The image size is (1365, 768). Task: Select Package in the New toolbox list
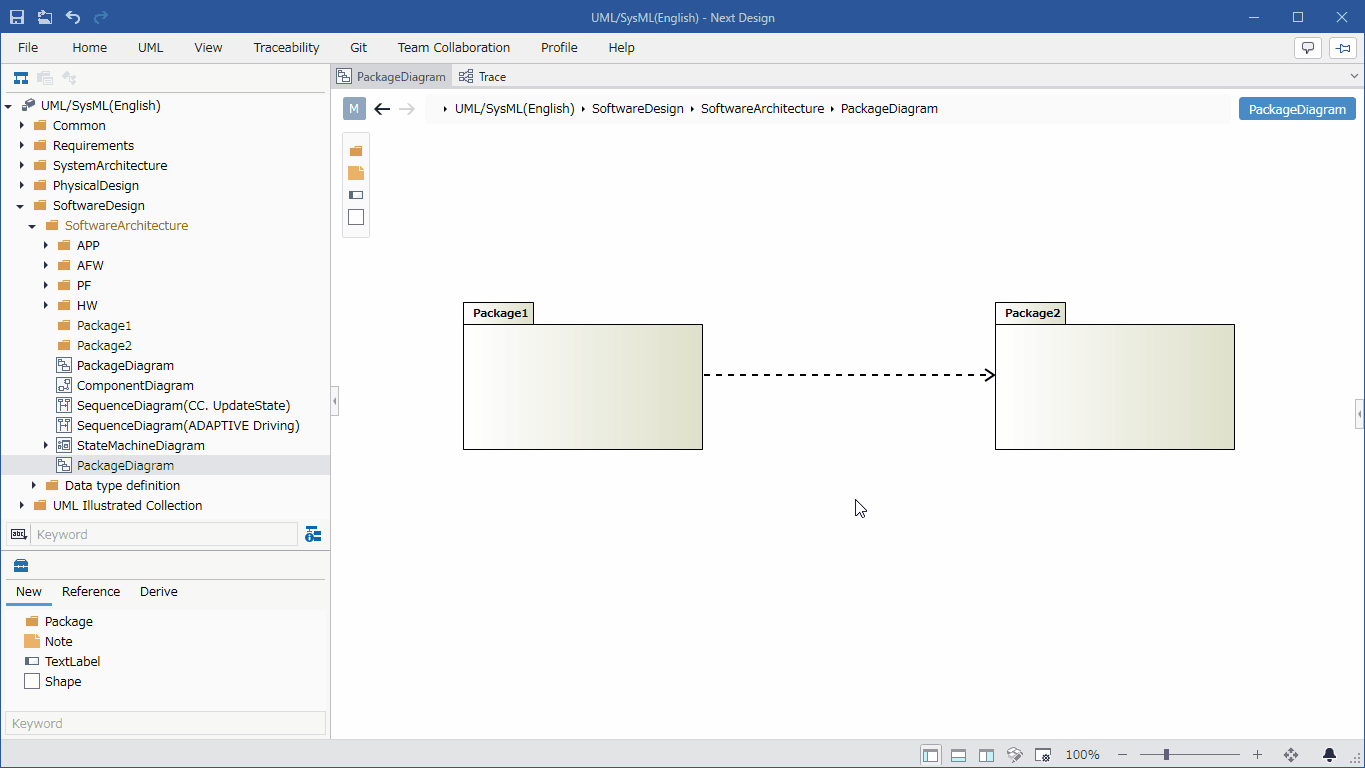(x=69, y=622)
